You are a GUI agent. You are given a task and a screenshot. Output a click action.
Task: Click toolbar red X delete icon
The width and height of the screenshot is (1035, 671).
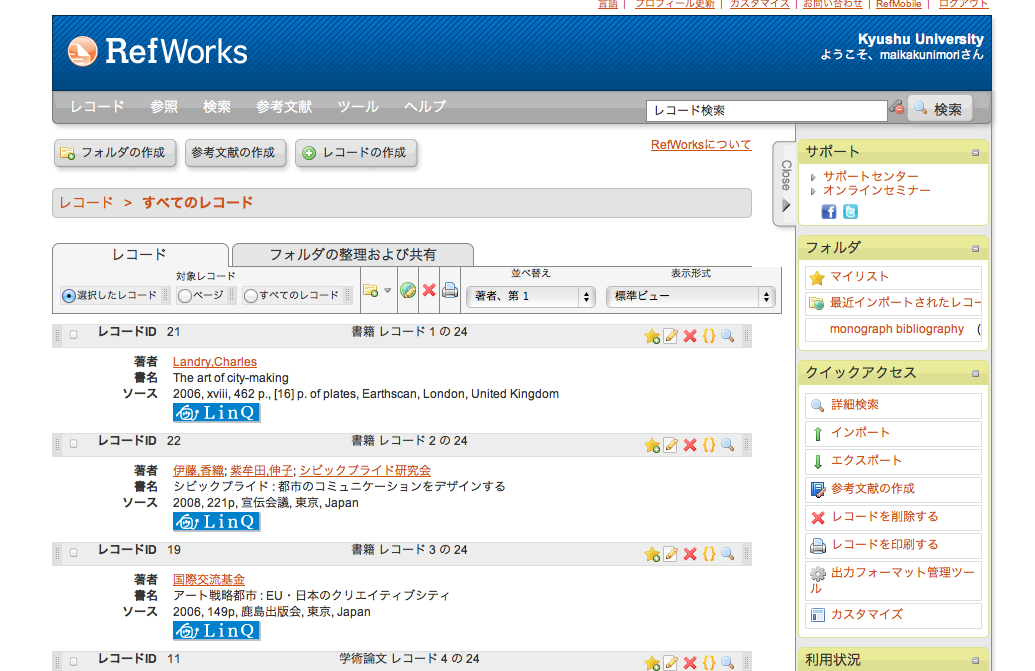(429, 290)
